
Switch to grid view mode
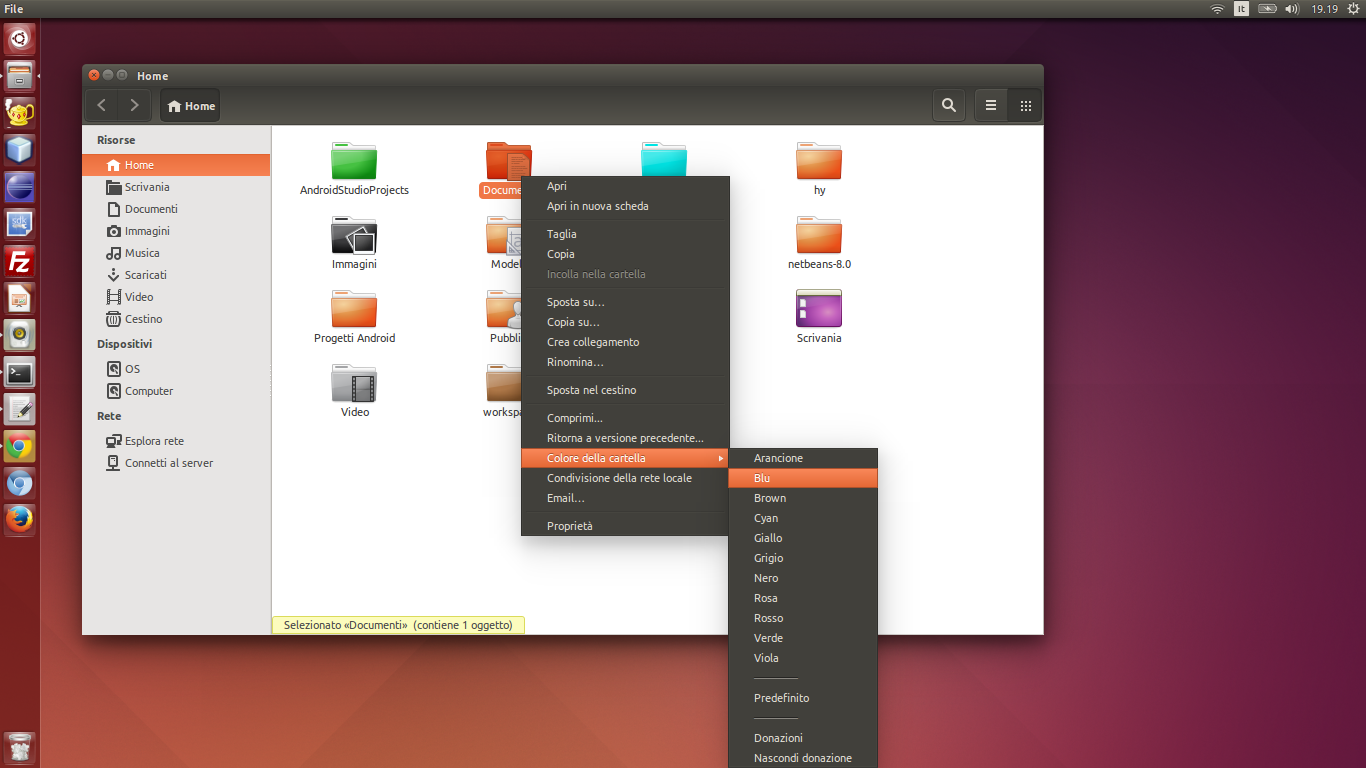(x=1024, y=105)
